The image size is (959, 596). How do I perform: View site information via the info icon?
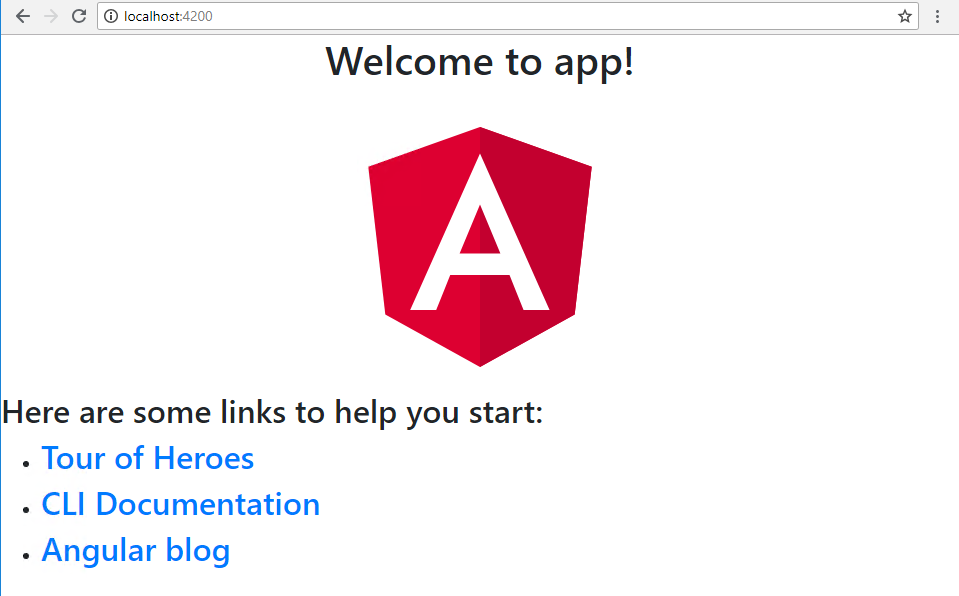(111, 16)
